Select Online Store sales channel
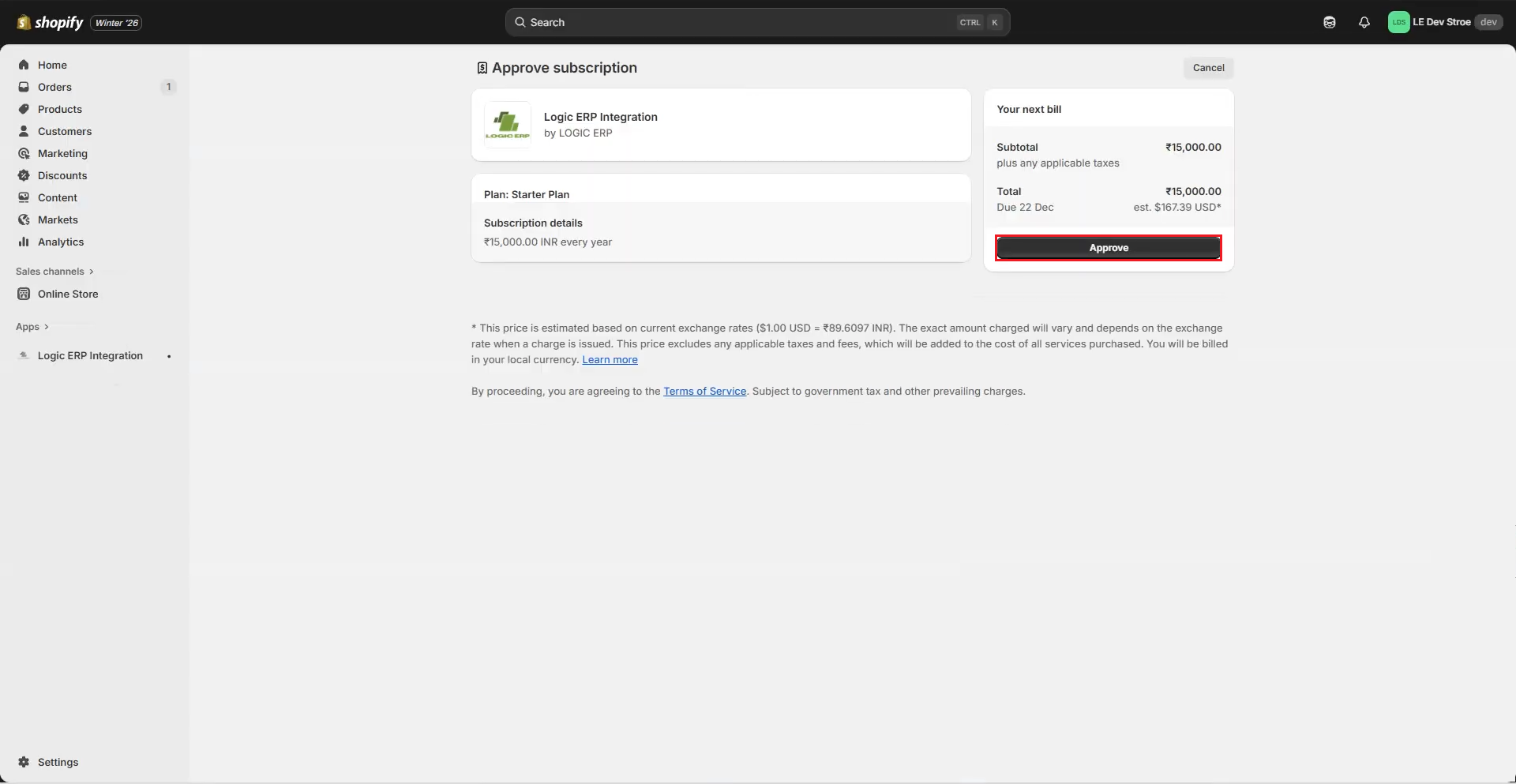The width and height of the screenshot is (1516, 784). pyautogui.click(x=68, y=294)
